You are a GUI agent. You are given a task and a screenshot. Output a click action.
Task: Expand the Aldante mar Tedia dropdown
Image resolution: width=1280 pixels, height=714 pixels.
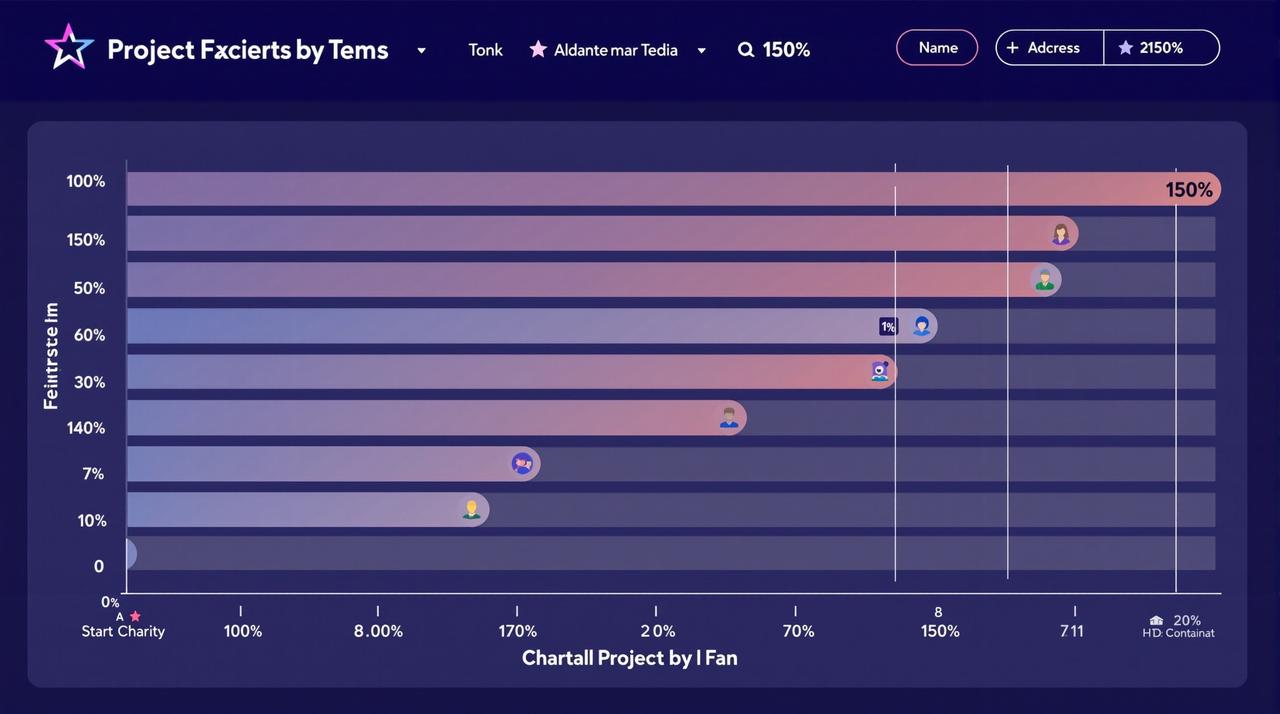point(701,51)
